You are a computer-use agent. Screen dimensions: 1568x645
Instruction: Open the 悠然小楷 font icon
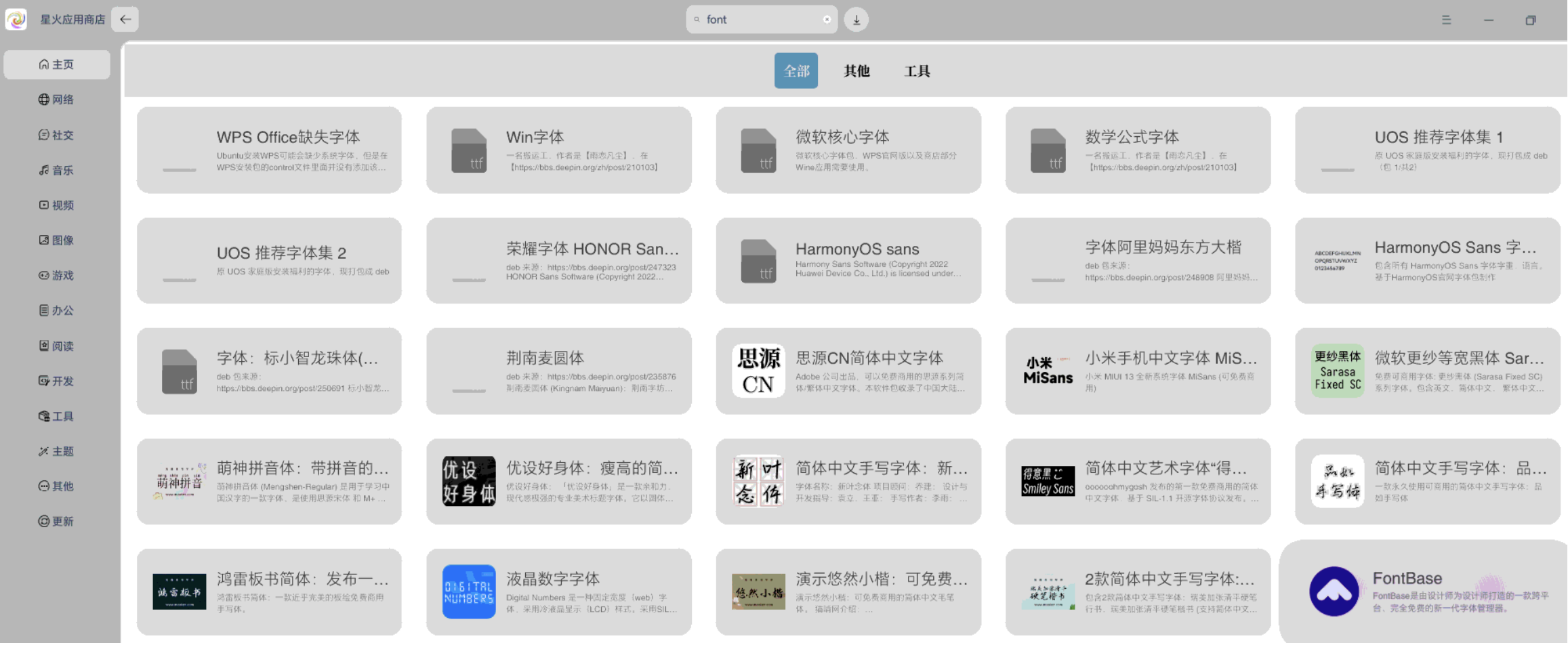pos(758,591)
